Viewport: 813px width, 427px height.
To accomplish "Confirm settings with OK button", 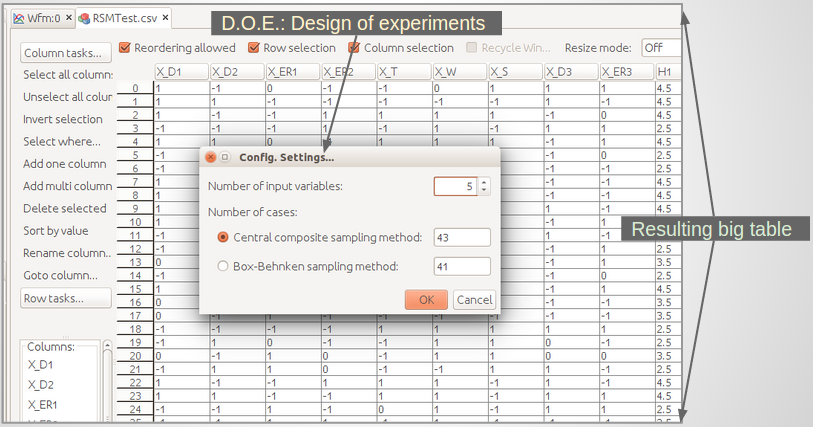I will tap(426, 299).
